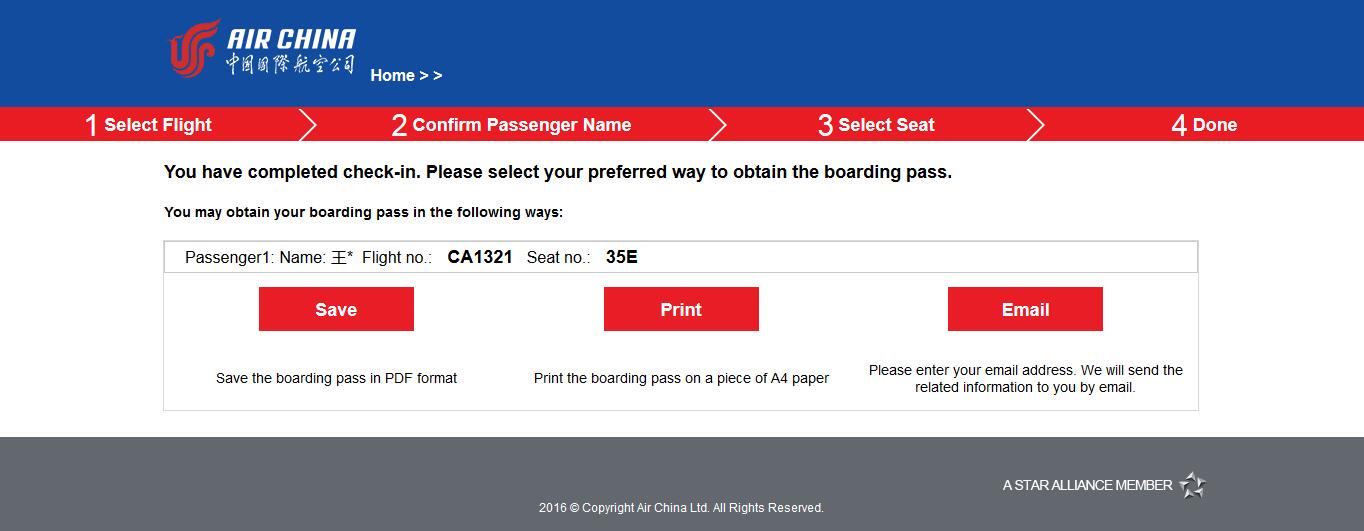Select step 4 Done

point(1204,125)
